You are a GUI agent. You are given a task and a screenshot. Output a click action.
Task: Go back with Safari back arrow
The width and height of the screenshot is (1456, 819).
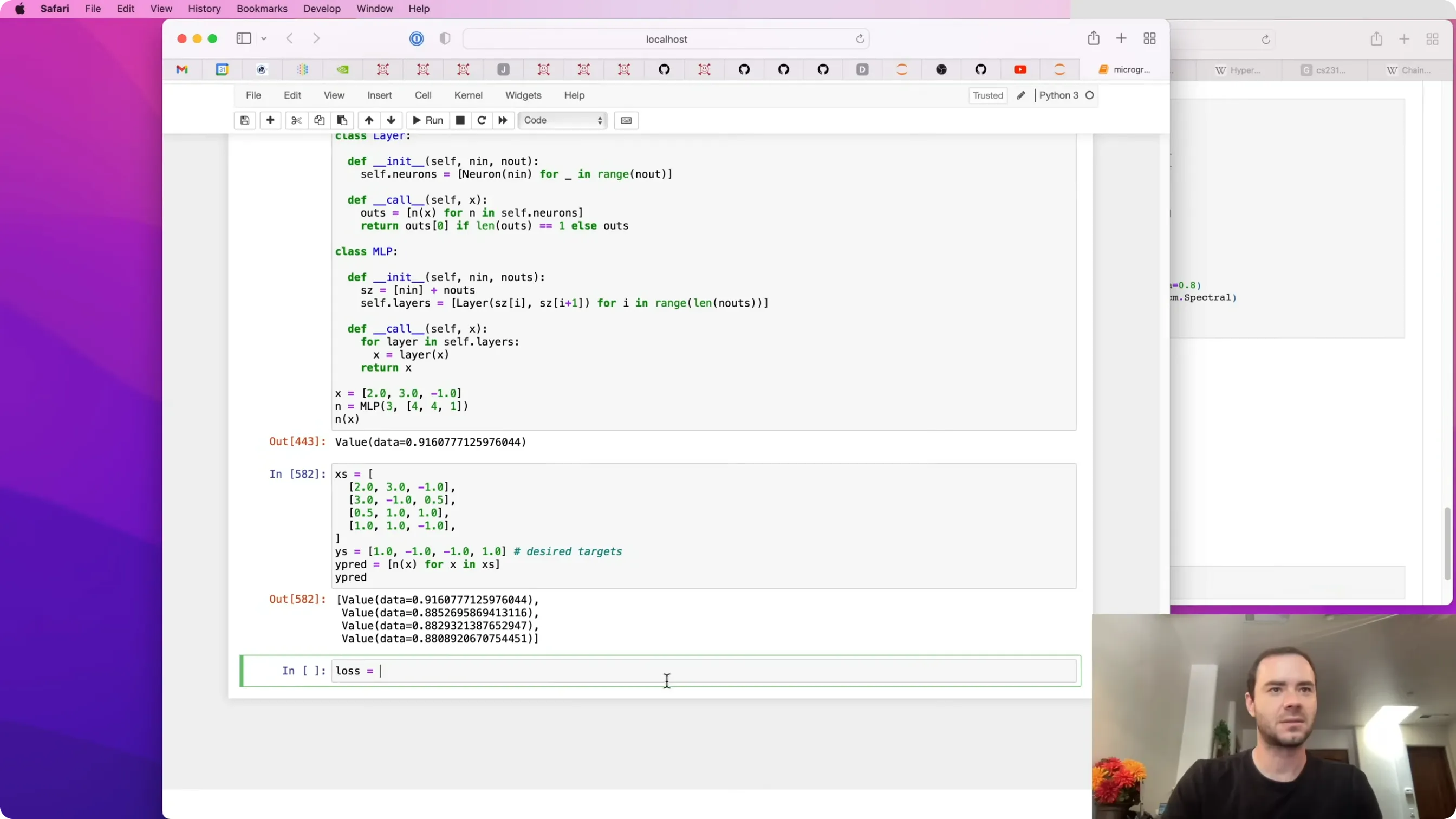click(x=289, y=38)
